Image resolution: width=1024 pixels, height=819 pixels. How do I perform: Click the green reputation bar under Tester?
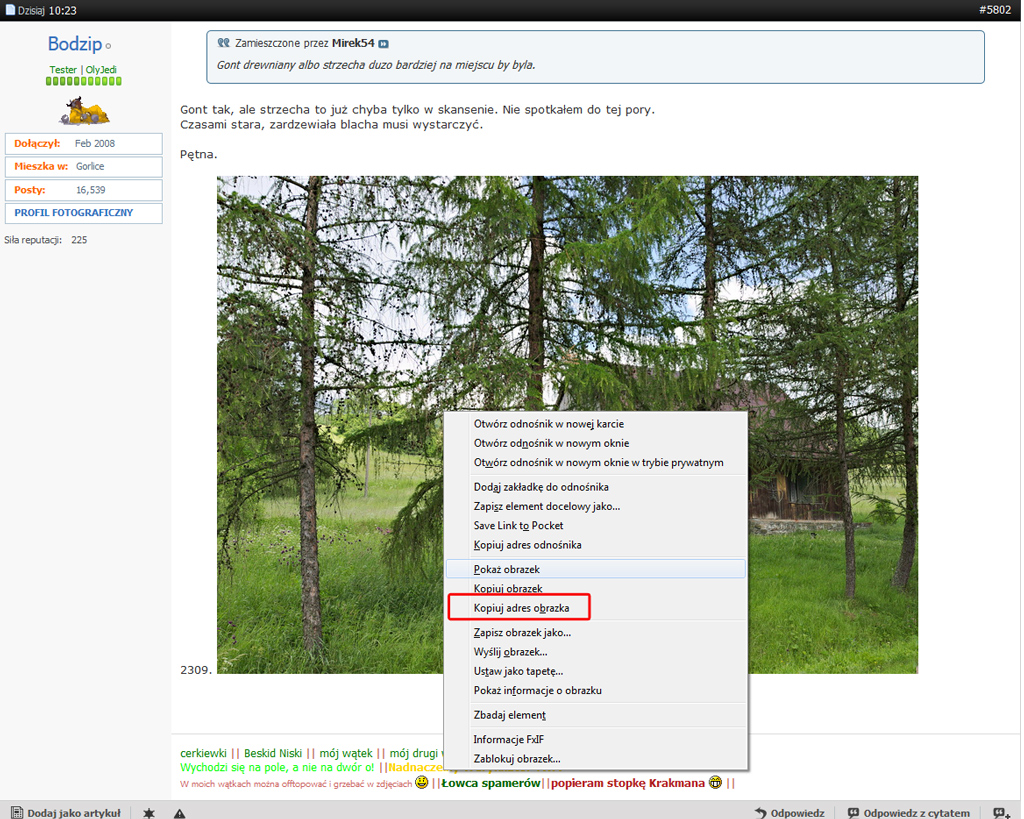[83, 81]
